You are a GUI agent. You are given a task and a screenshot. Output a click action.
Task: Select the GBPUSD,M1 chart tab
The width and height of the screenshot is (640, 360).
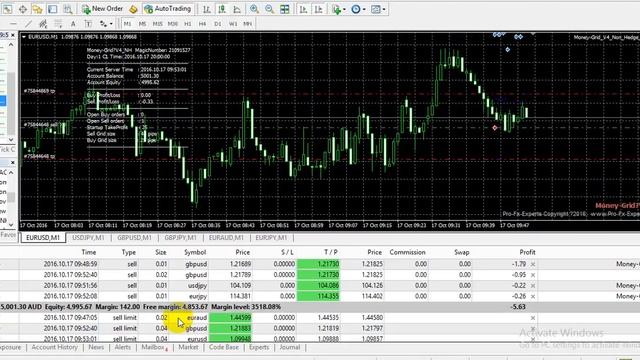pos(134,238)
